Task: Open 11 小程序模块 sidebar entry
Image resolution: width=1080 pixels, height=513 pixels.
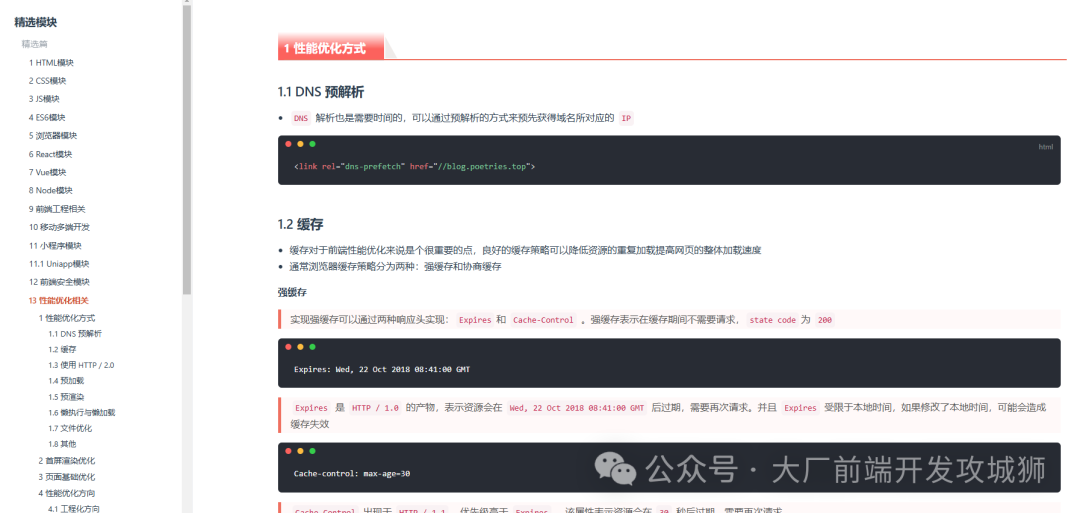Action: click(x=55, y=245)
